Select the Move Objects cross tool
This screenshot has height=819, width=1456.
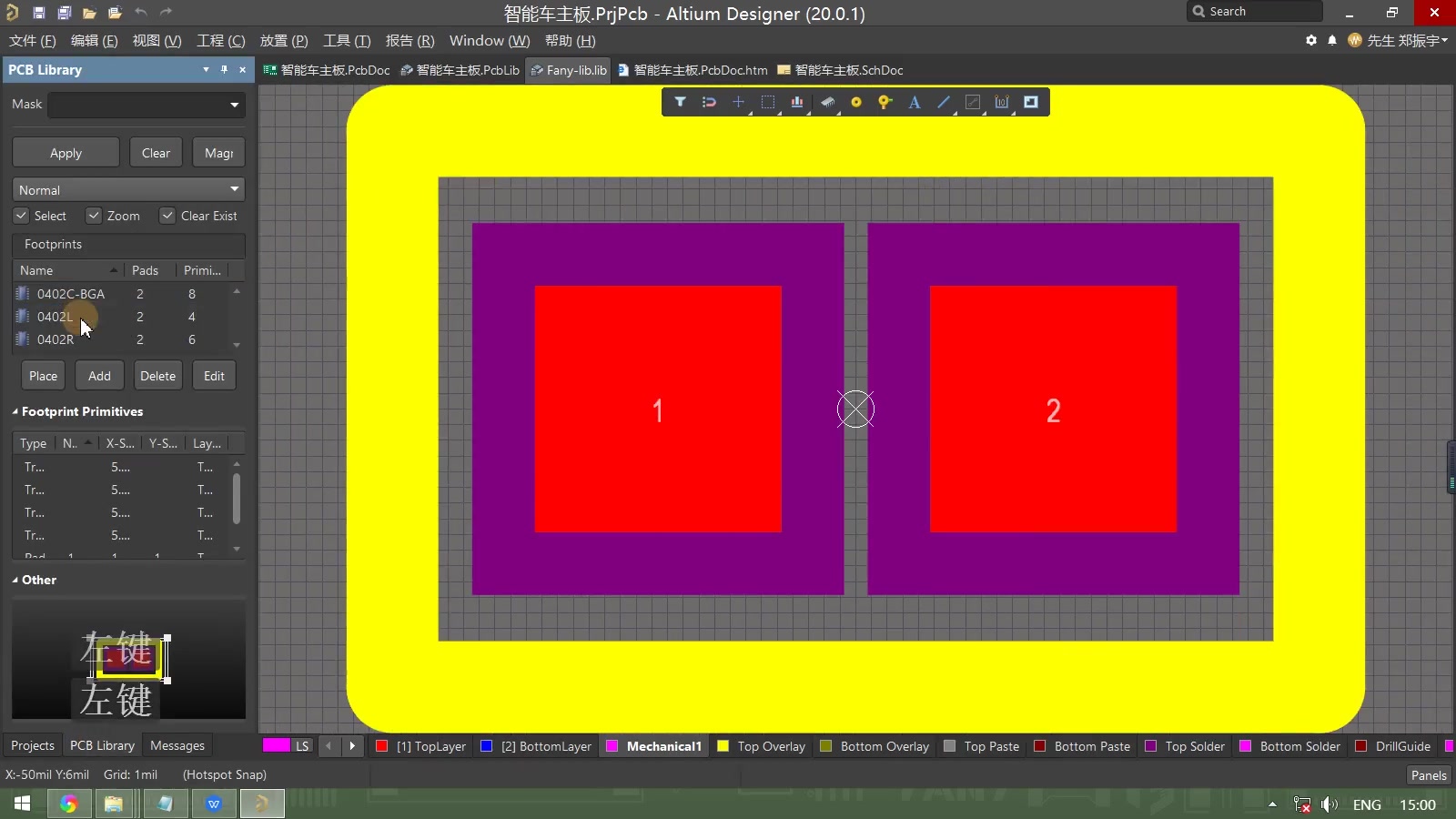[x=738, y=102]
